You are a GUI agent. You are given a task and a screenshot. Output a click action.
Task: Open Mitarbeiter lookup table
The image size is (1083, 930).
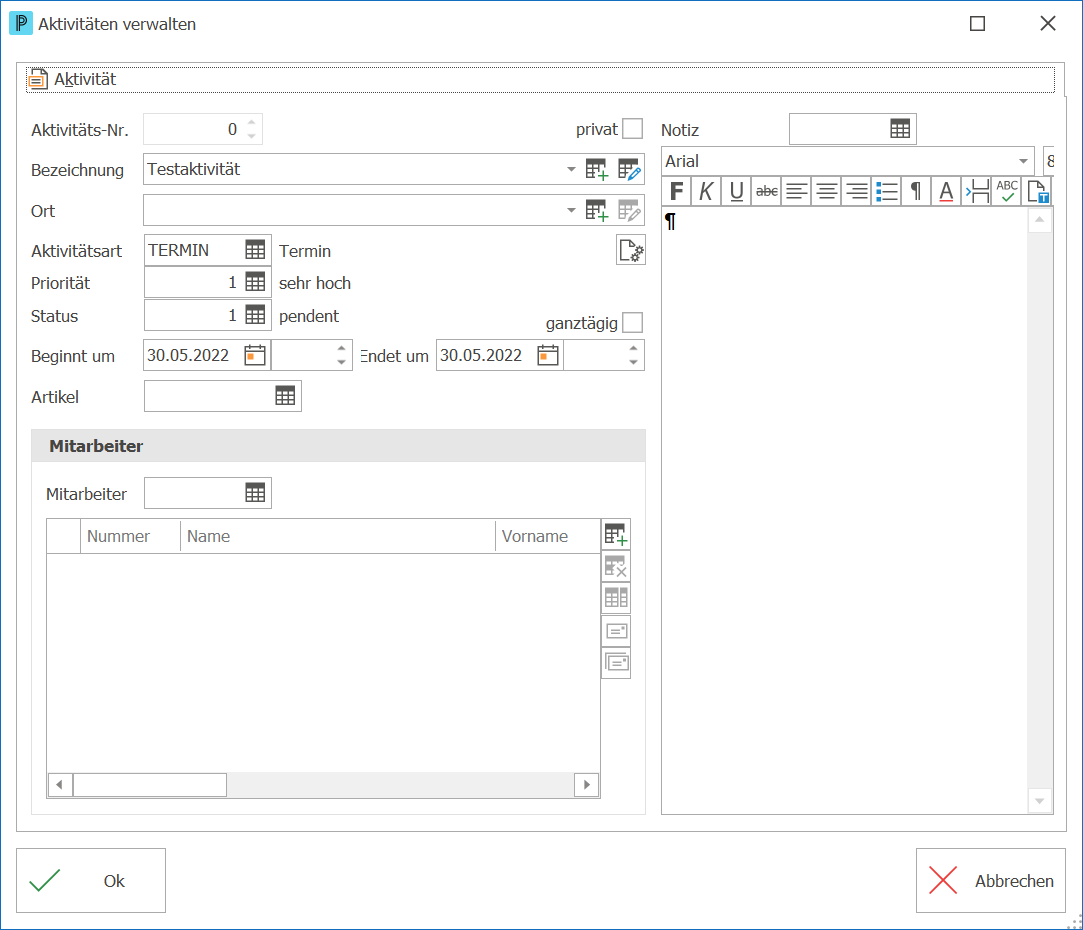click(x=255, y=493)
